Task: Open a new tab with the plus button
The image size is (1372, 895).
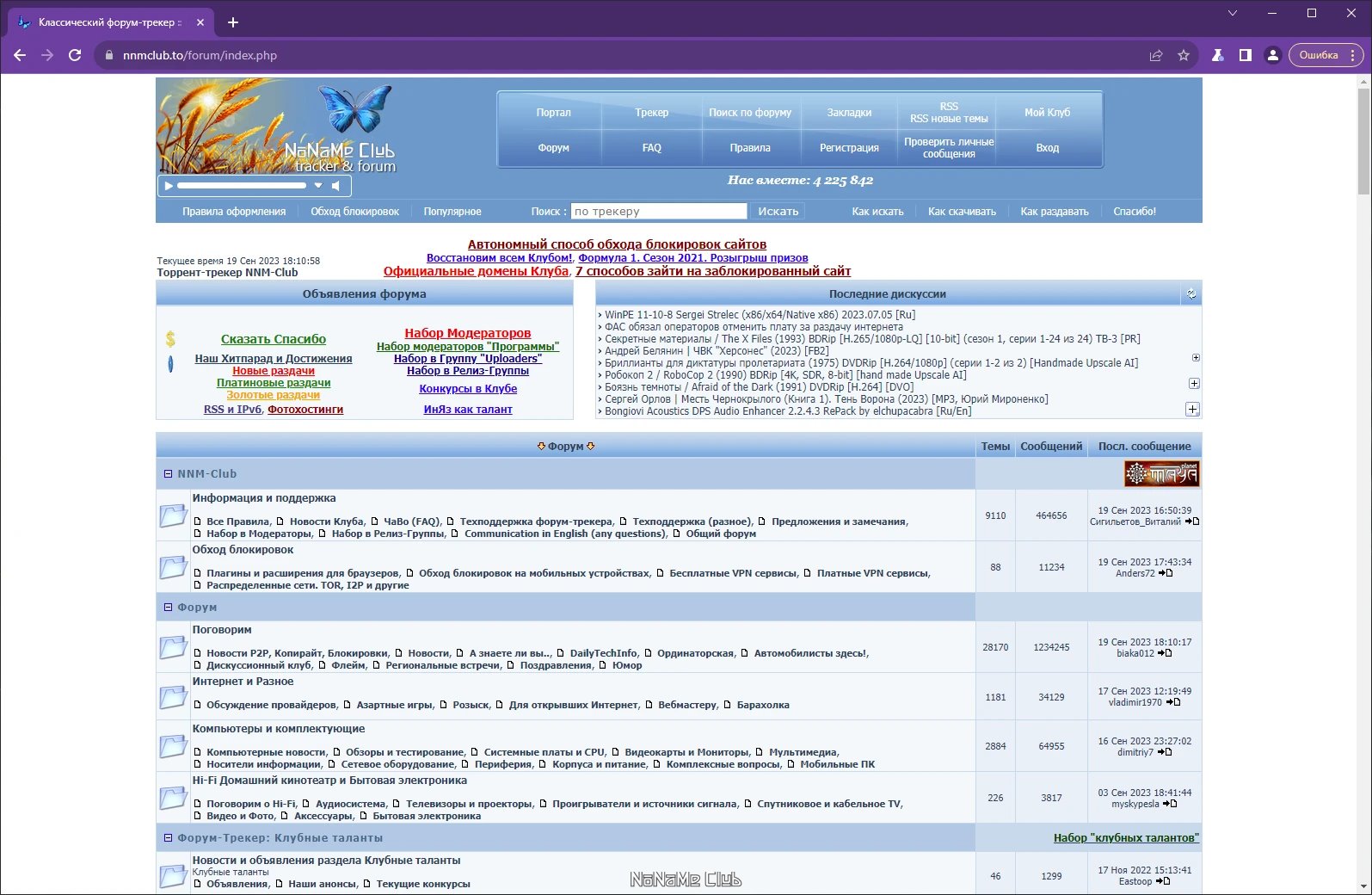Action: pos(233,22)
